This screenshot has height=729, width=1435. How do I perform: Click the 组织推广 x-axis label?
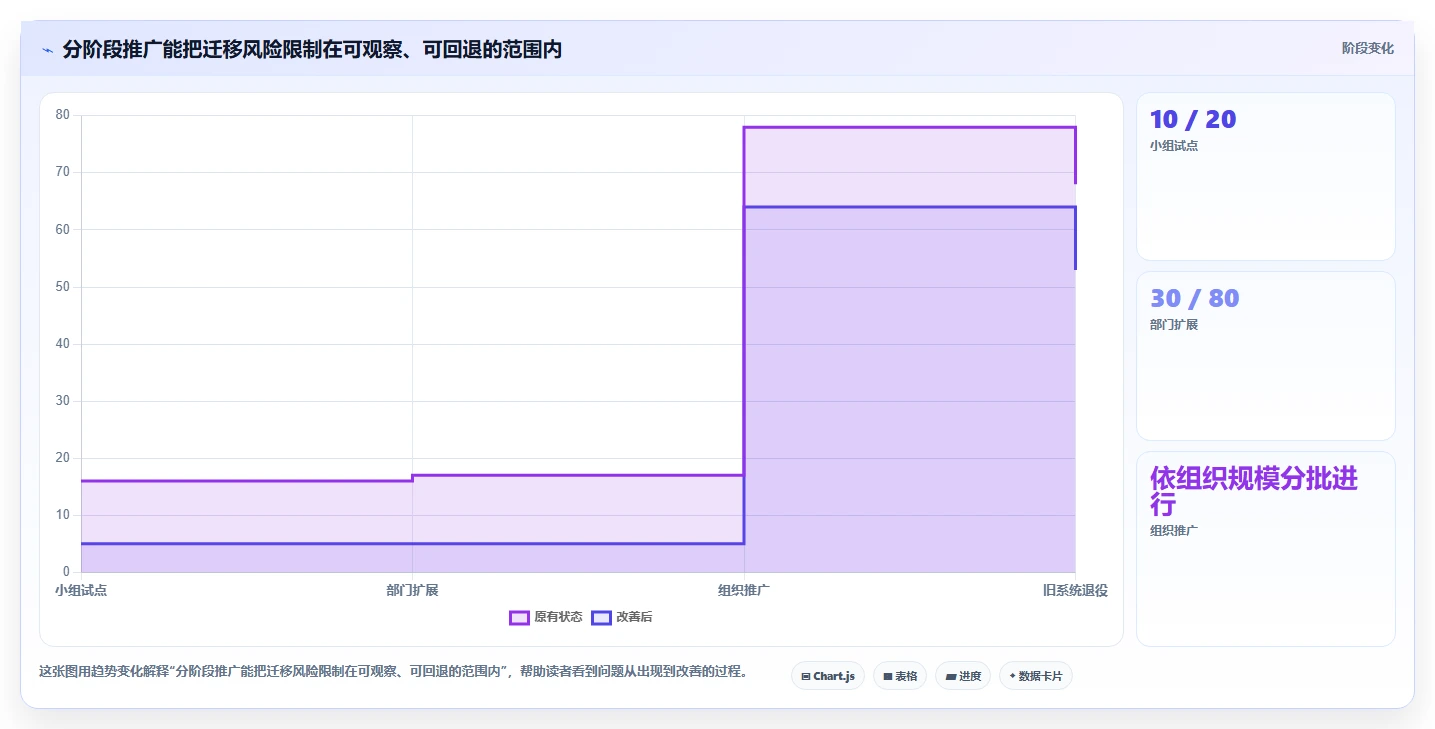point(744,590)
